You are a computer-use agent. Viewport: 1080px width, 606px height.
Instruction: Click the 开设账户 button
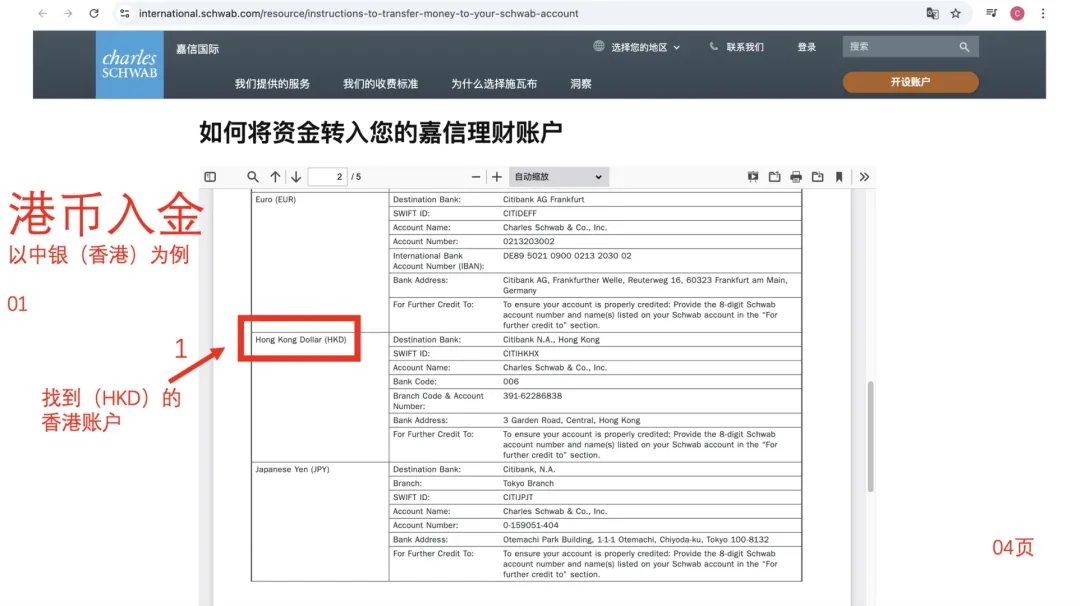pos(910,82)
